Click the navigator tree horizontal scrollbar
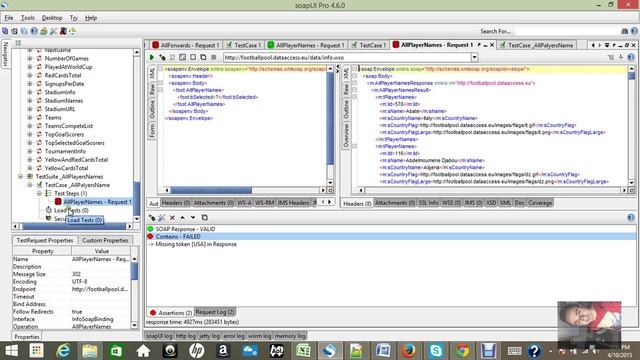This screenshot has height=360, width=640. [x=73, y=226]
